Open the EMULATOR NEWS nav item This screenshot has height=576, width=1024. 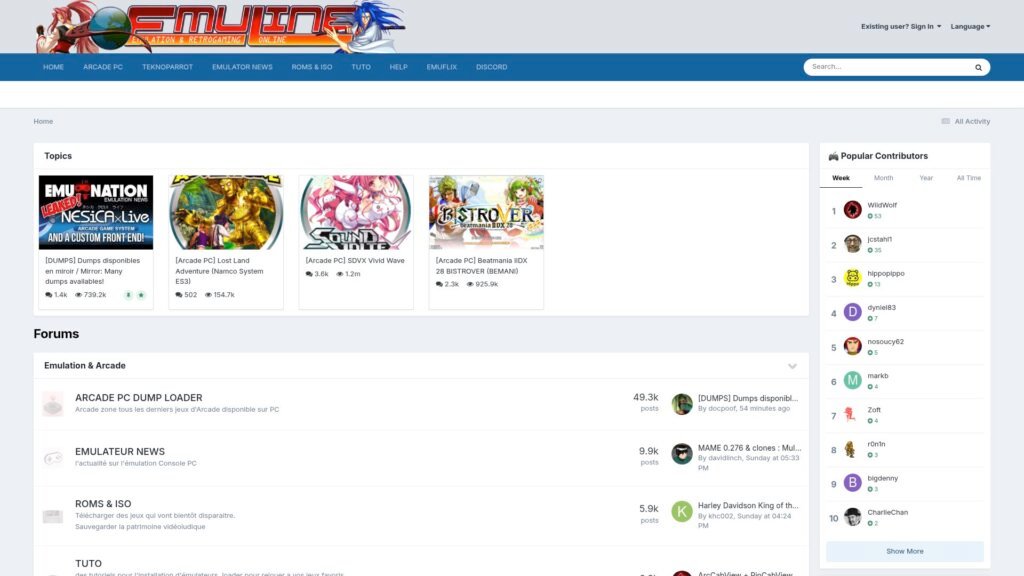pos(242,67)
